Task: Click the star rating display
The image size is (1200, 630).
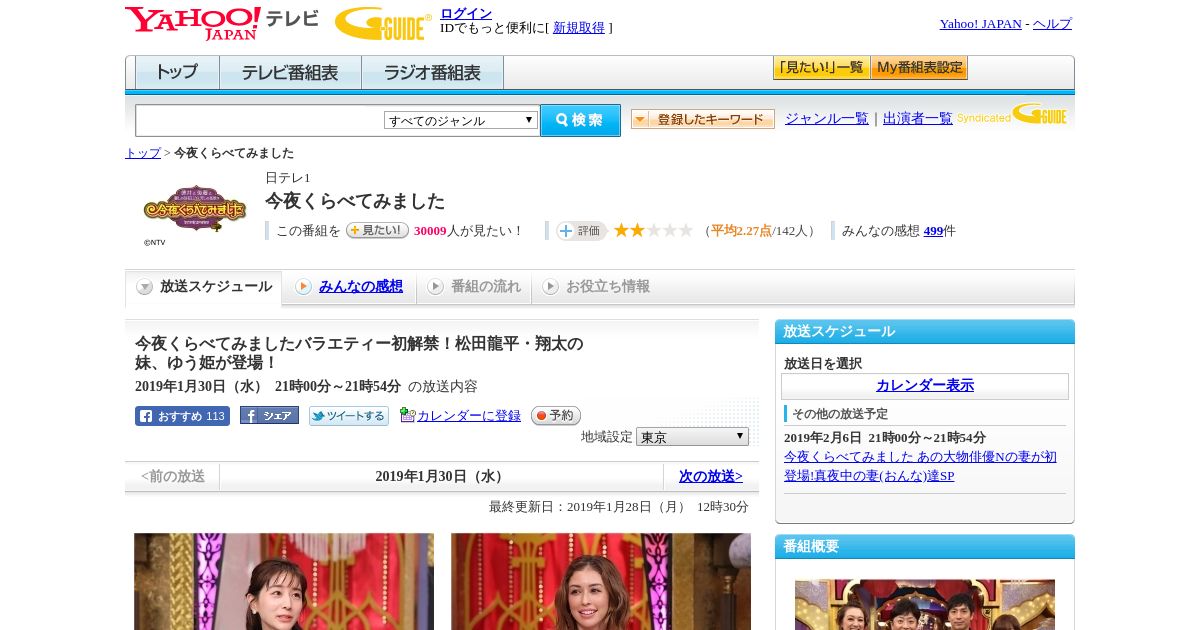Action: [653, 230]
